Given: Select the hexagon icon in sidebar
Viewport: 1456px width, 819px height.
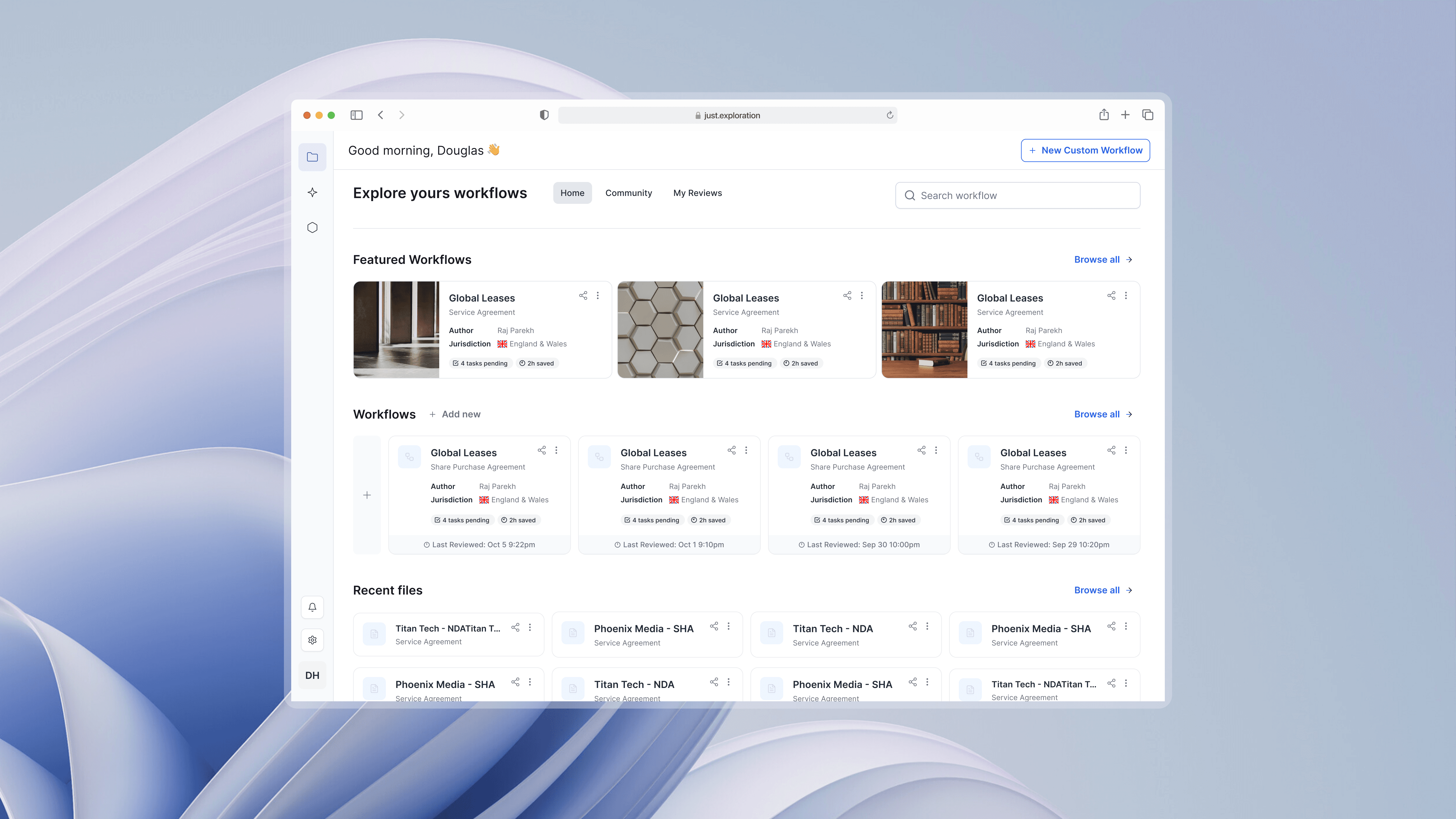Looking at the screenshot, I should coord(312,227).
